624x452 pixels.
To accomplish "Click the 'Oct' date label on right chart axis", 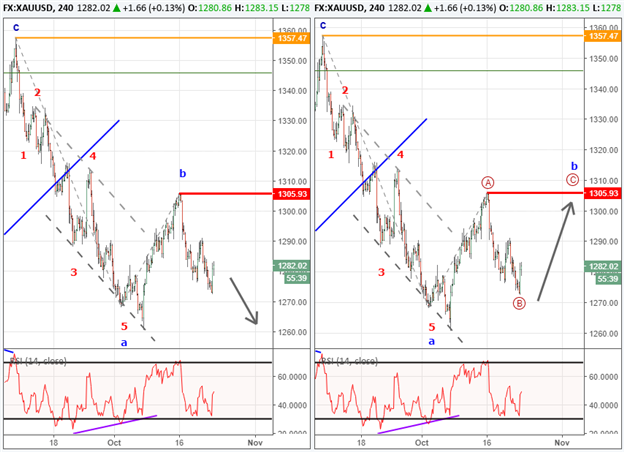I will pos(422,442).
